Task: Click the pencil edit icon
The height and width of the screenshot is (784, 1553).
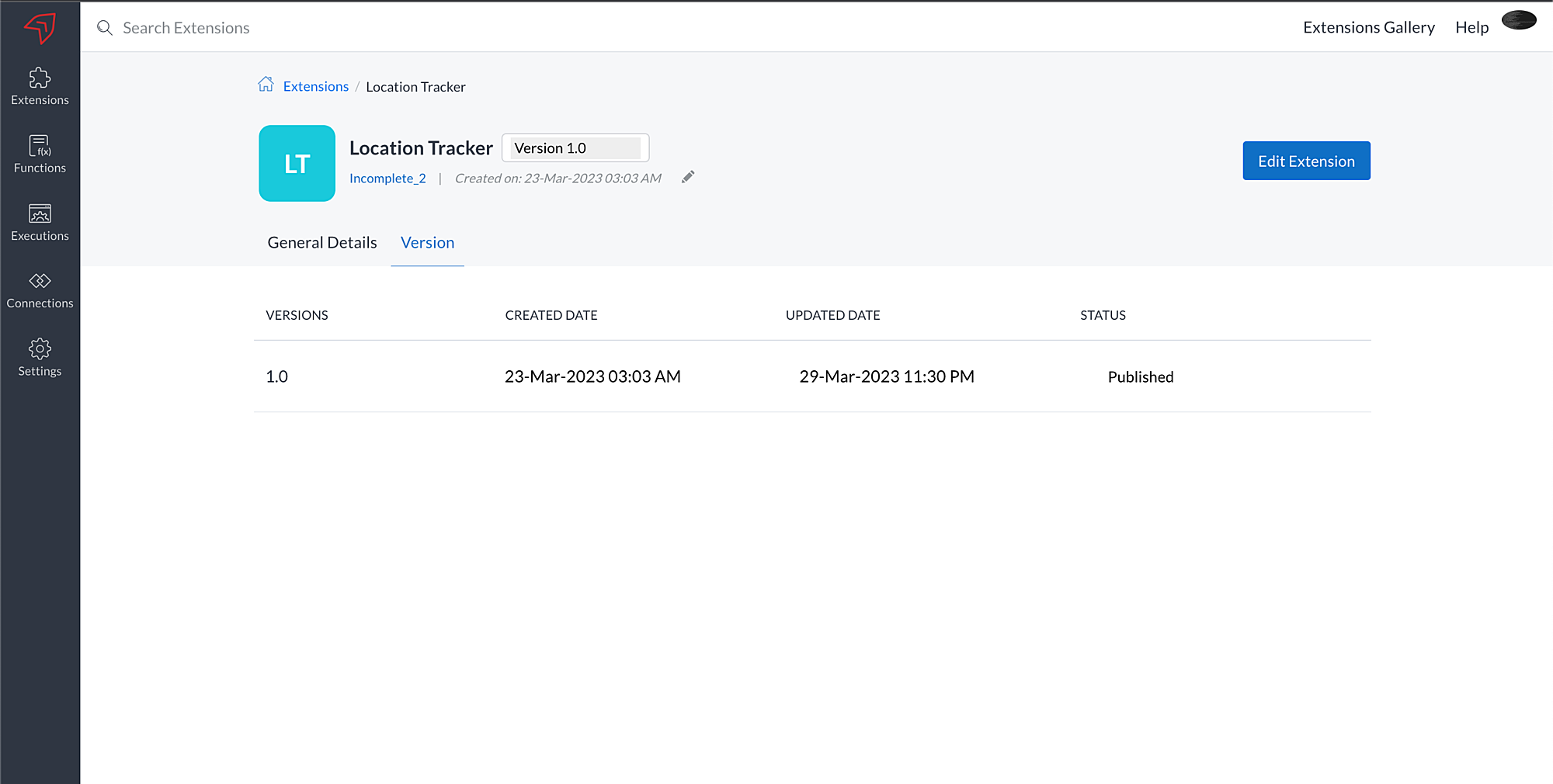Action: coord(688,177)
